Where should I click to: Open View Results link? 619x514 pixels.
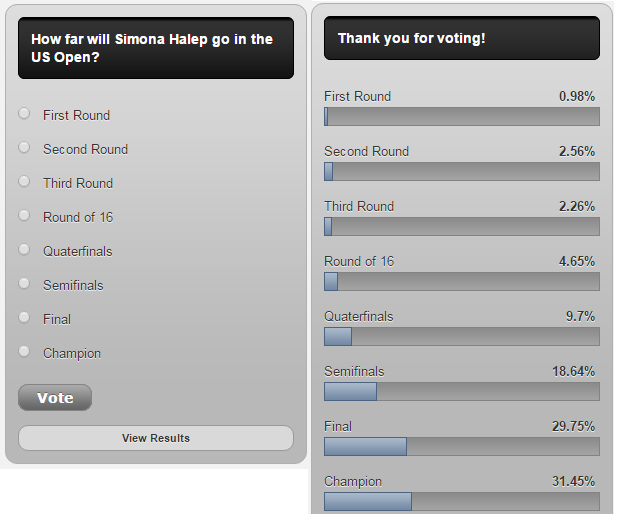pyautogui.click(x=156, y=438)
